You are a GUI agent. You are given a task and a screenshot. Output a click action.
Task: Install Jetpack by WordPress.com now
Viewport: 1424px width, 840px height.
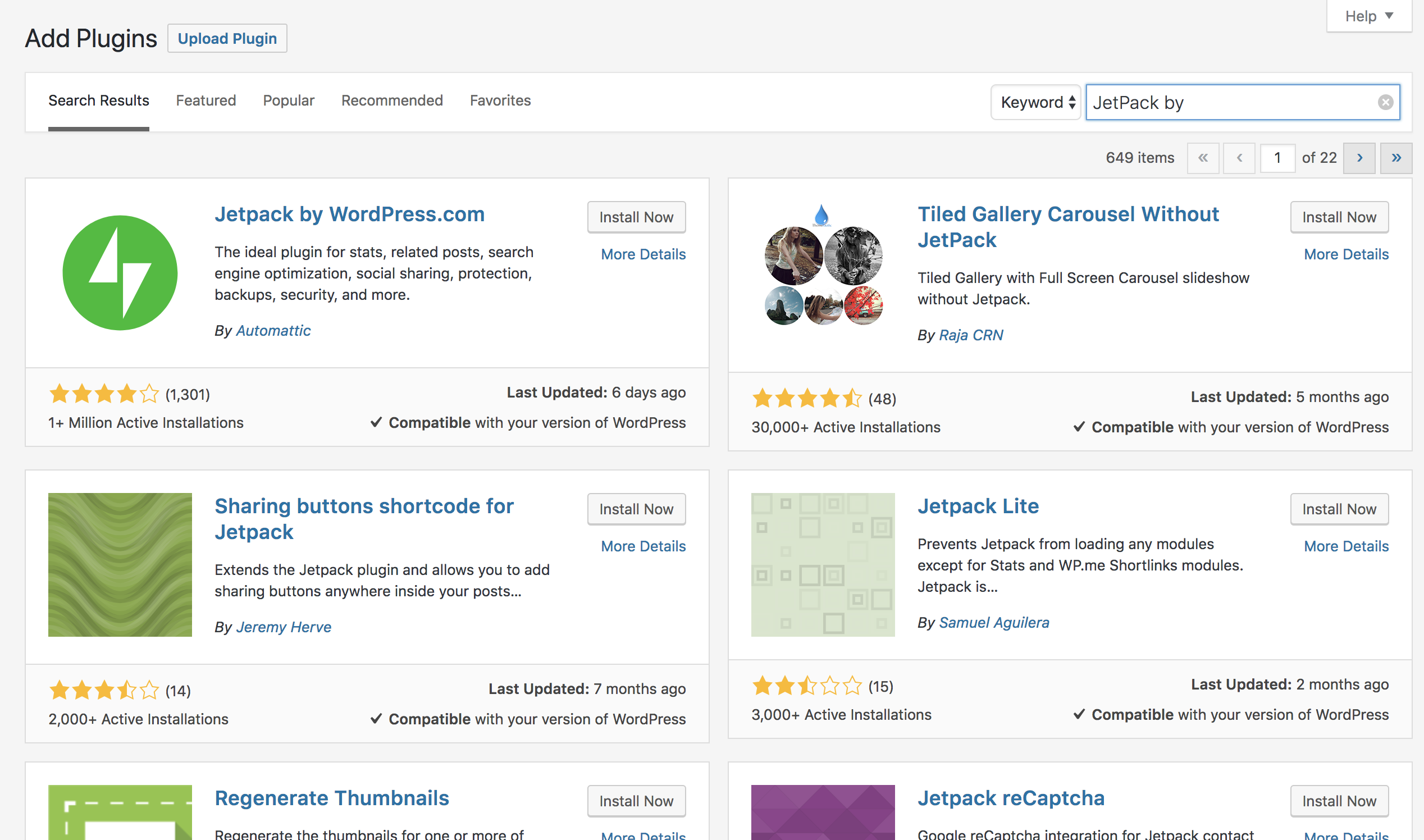pyautogui.click(x=636, y=217)
